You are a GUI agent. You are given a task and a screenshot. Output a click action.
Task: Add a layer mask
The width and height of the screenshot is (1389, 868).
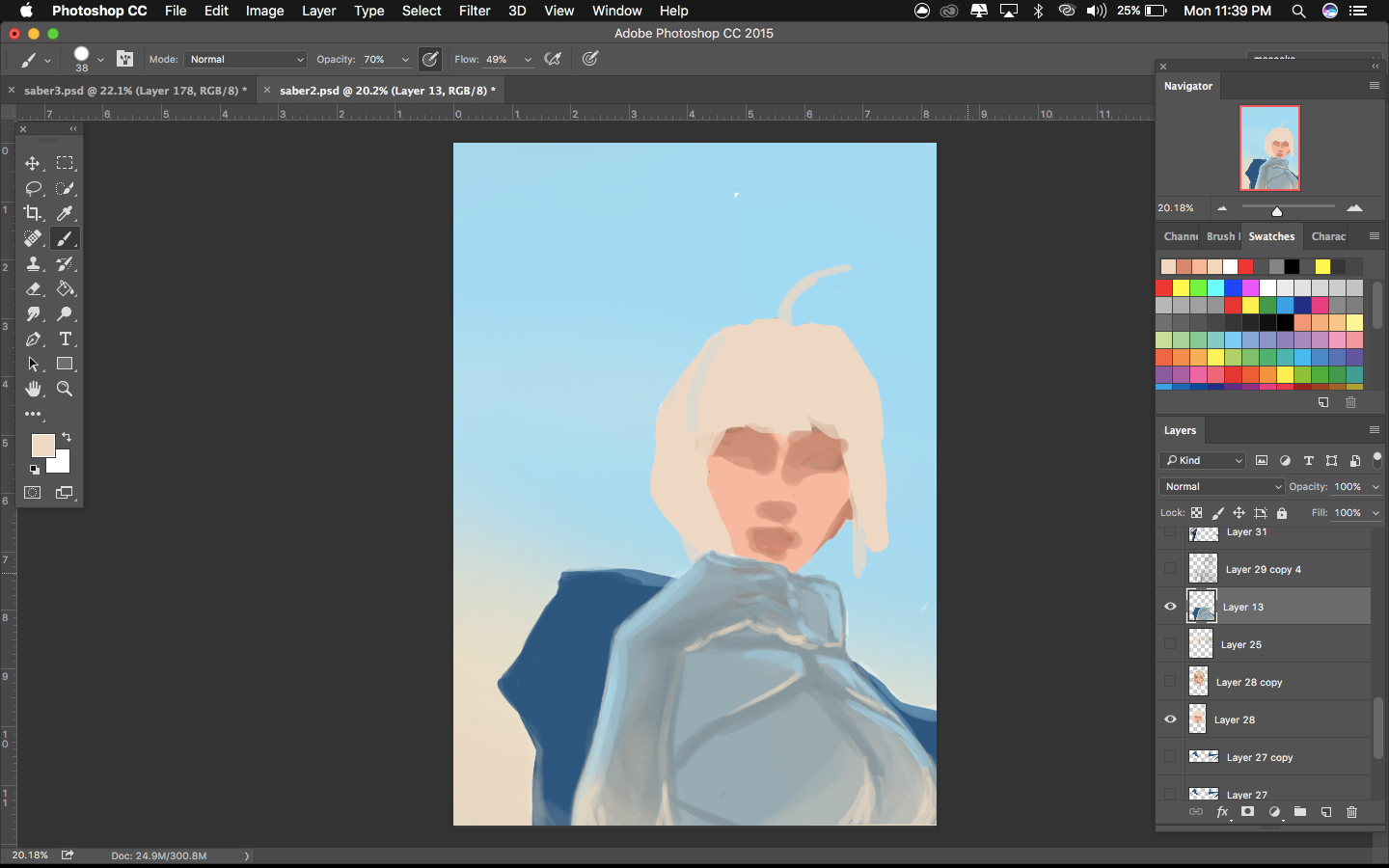(x=1247, y=812)
